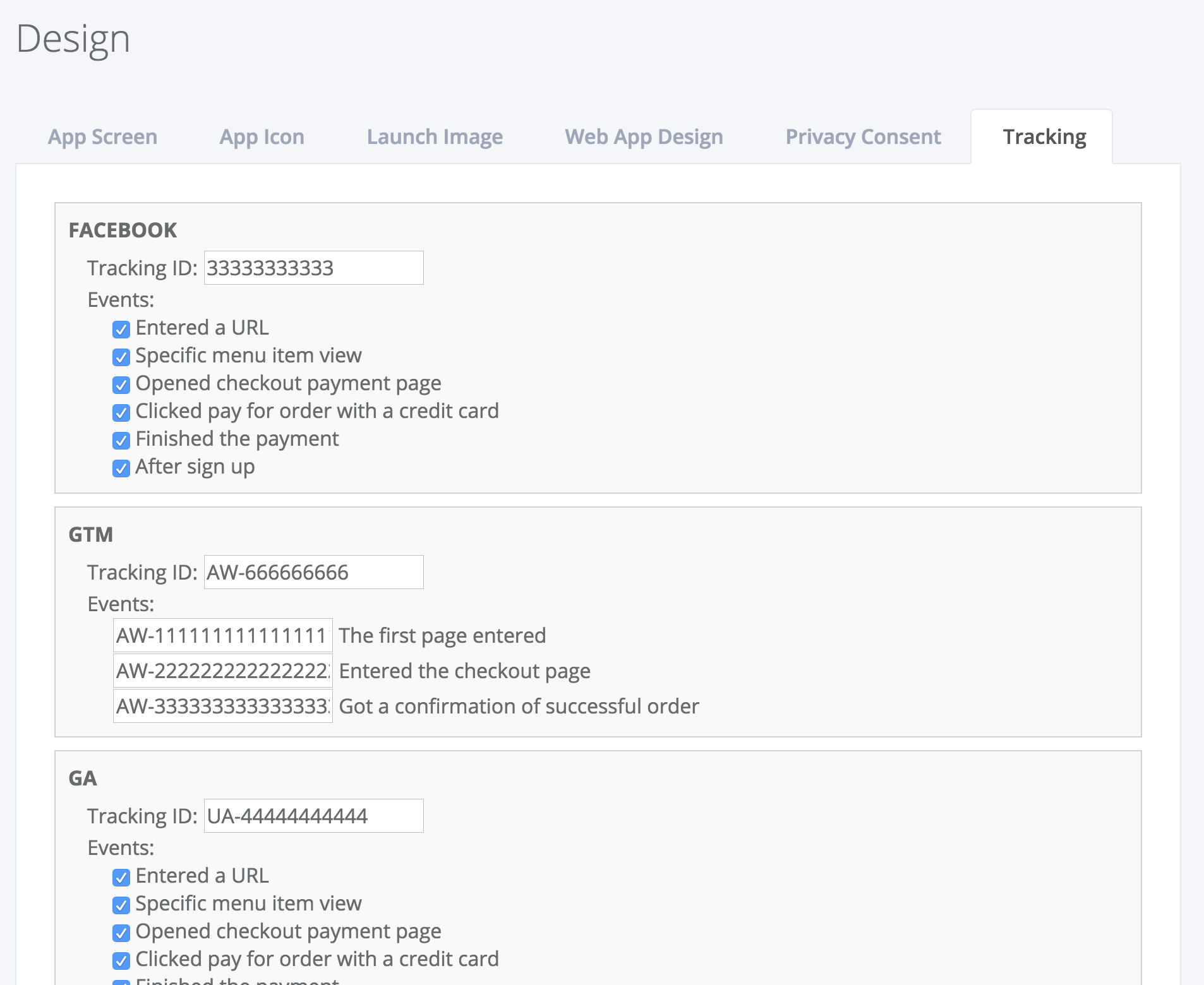Click the FACEBOOK section heading
The height and width of the screenshot is (985, 1204).
click(x=123, y=230)
